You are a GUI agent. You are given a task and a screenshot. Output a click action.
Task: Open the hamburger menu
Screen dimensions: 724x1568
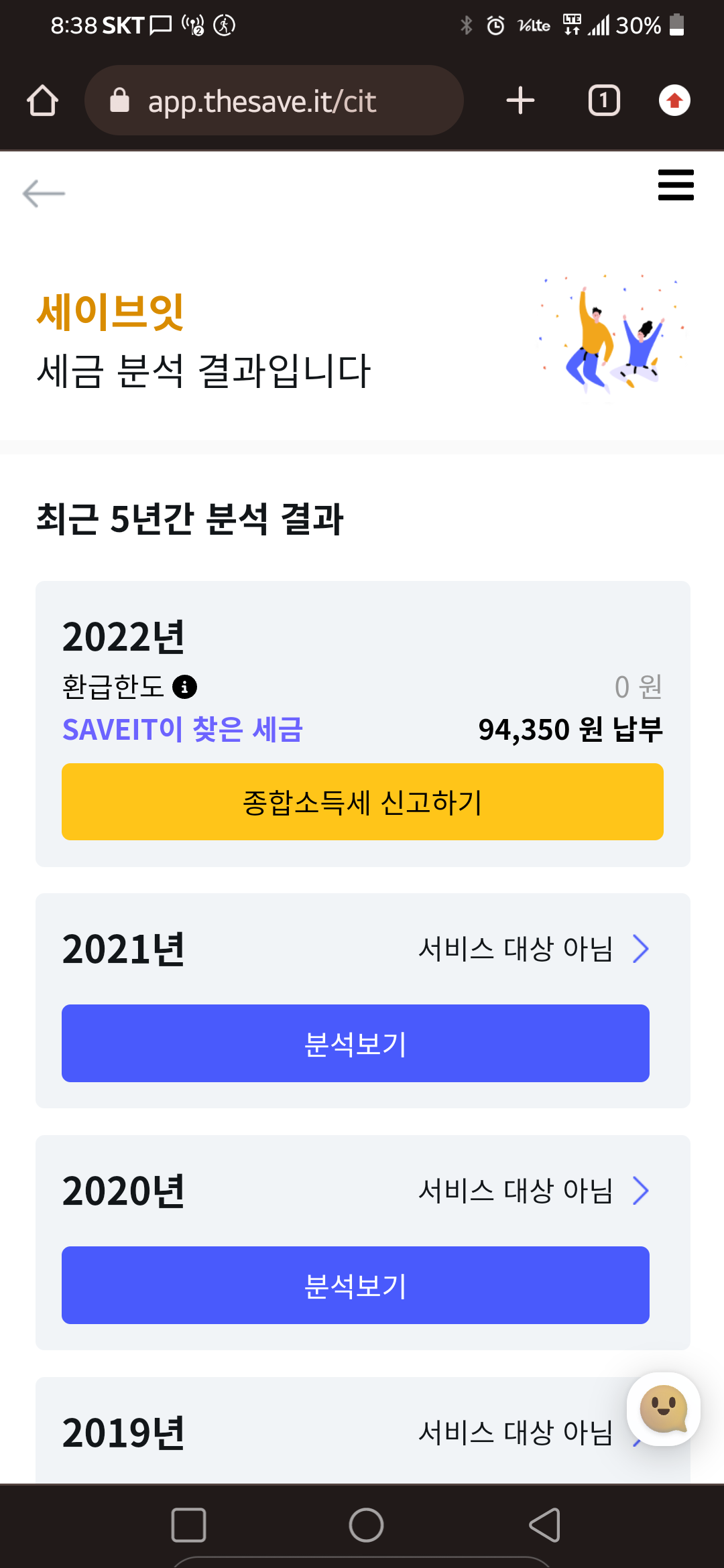(676, 185)
